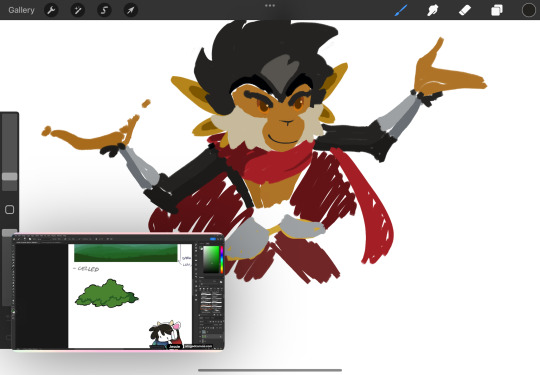Open the Adjustments magic wand menu
The width and height of the screenshot is (540, 375).
coord(78,10)
